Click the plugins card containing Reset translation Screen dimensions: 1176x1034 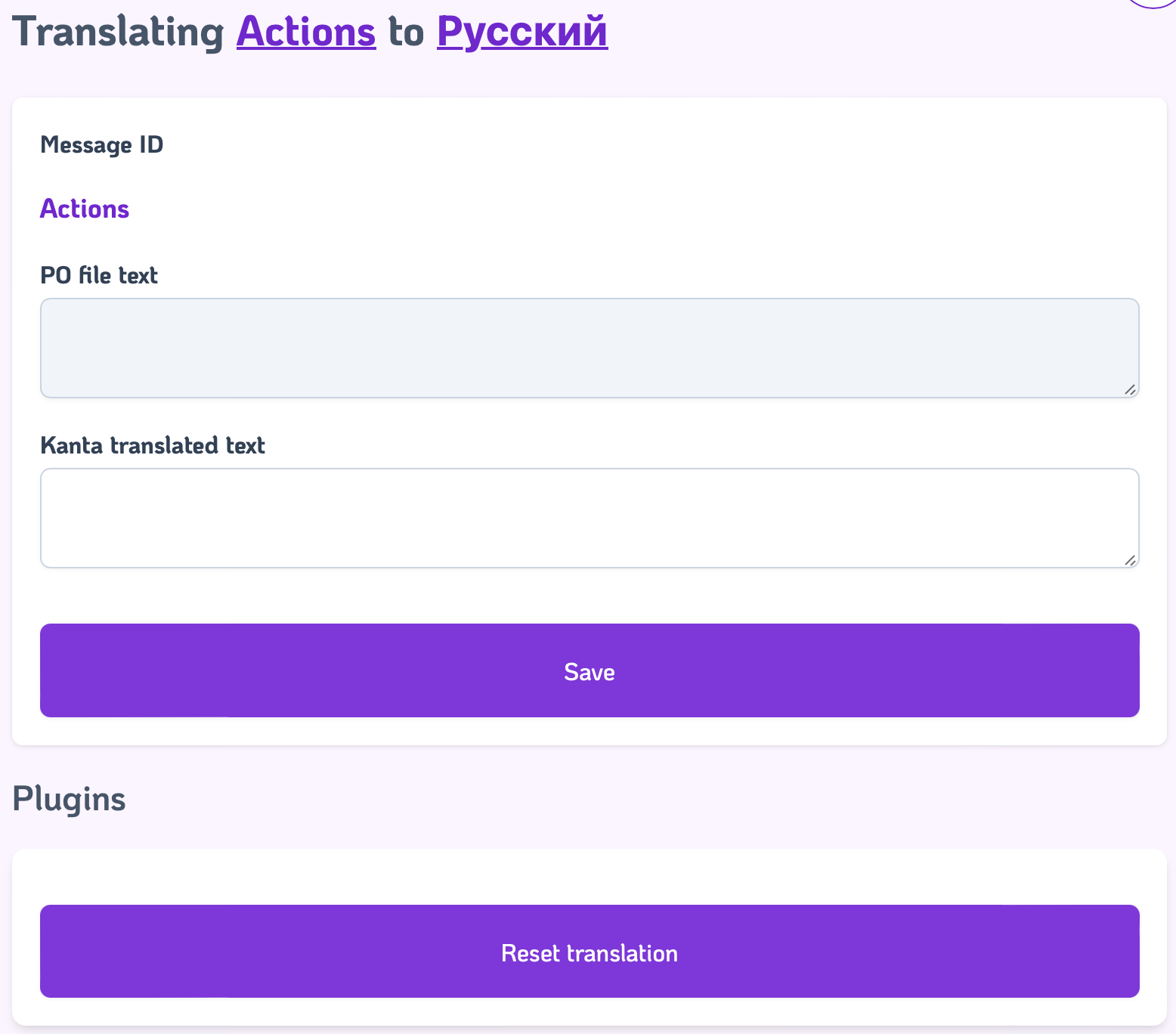589,877
